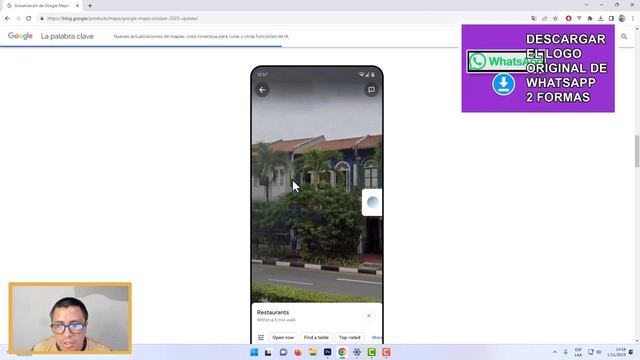The image size is (640, 360).
Task: Open the black app icon next to Start
Action: (x=268, y=352)
